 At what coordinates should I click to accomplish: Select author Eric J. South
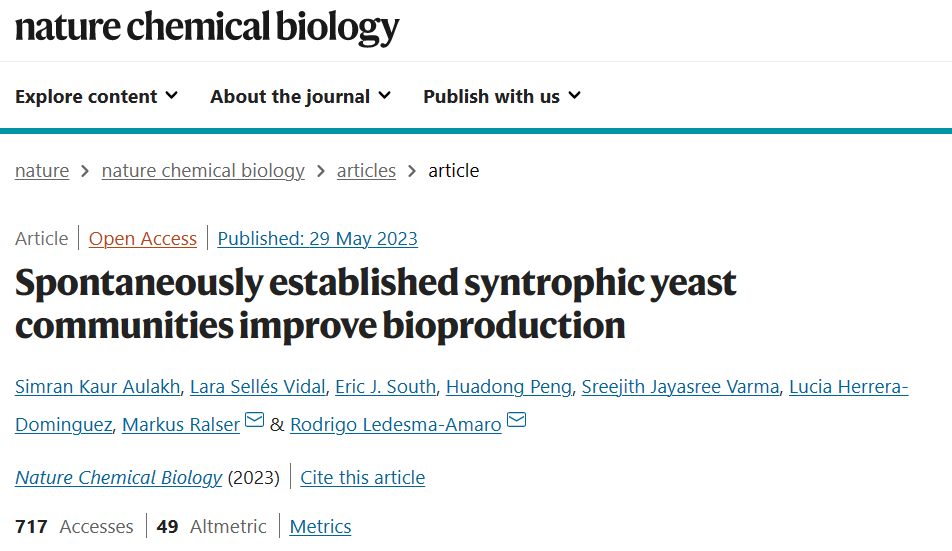[386, 387]
